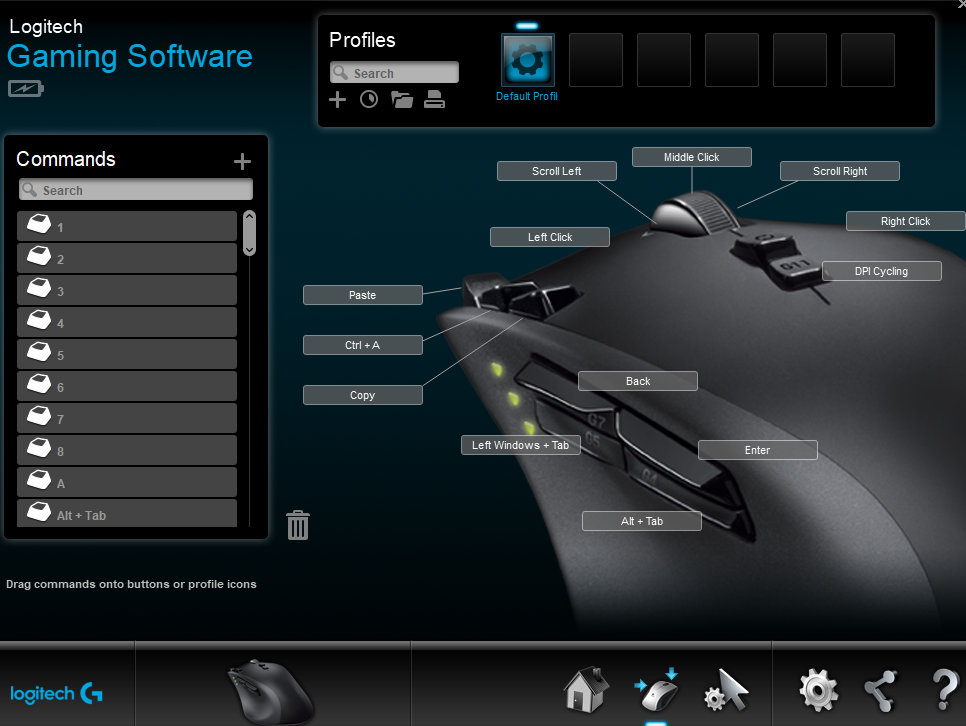Image resolution: width=966 pixels, height=726 pixels.
Task: Click the Left Windows + Tab assignment label
Action: pyautogui.click(x=521, y=445)
